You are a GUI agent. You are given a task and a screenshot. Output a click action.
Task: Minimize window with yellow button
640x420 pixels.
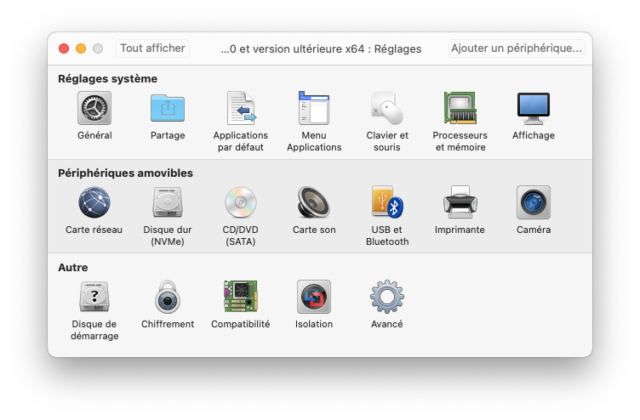[81, 49]
